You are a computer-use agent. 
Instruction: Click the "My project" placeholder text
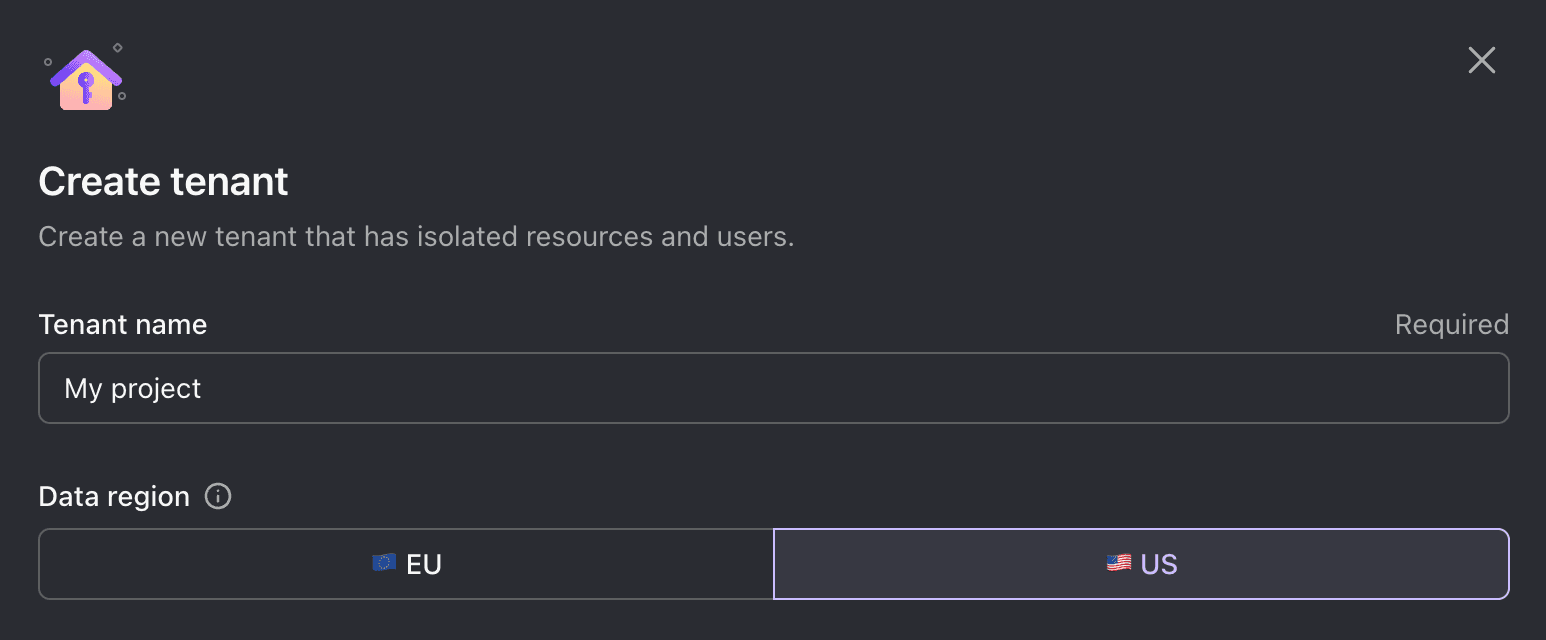[133, 388]
